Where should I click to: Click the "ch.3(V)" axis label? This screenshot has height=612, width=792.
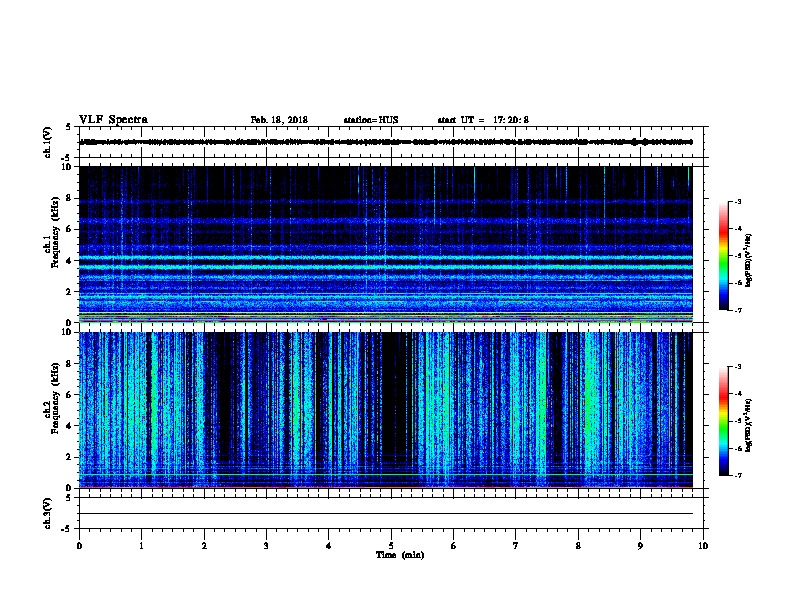coord(47,514)
